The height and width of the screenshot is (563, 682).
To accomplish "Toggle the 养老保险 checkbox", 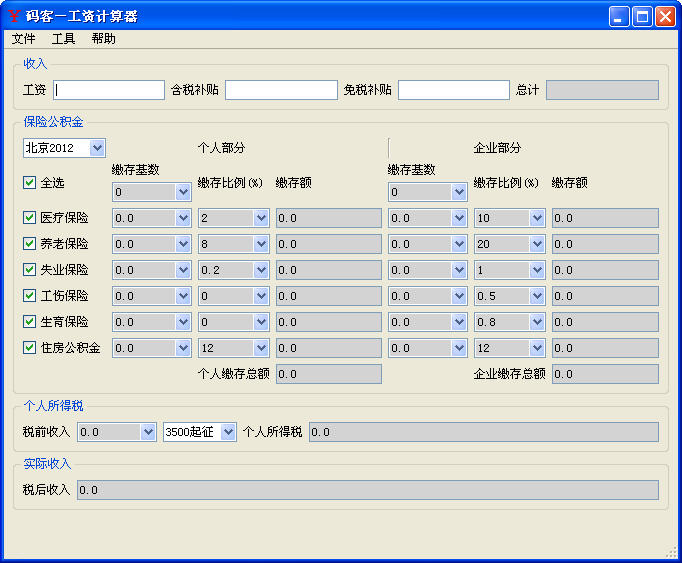I will 29,244.
